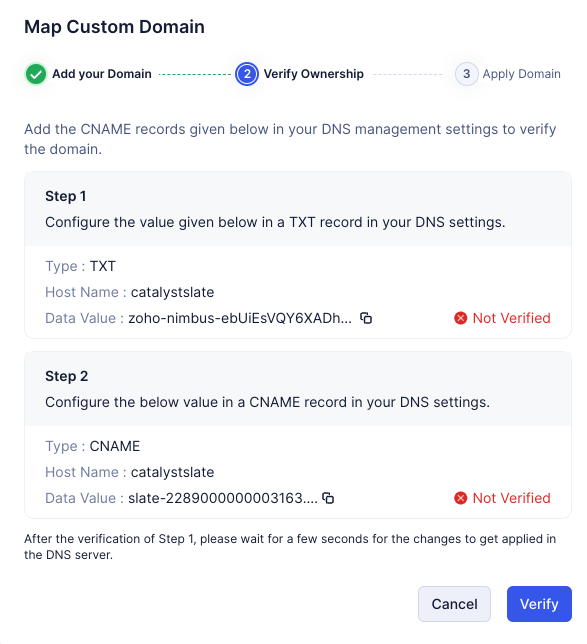Click the slate-2289 CNAME data value text
The height and width of the screenshot is (644, 587).
(223, 498)
